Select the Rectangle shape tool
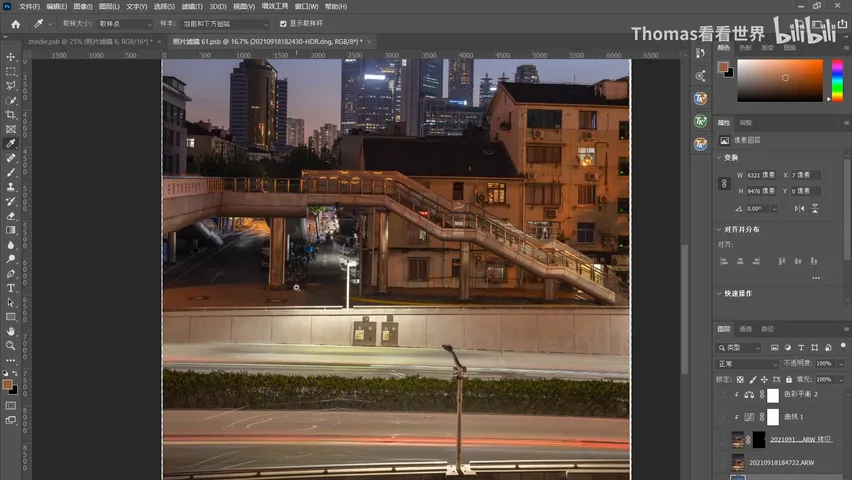This screenshot has width=852, height=480. [11, 316]
